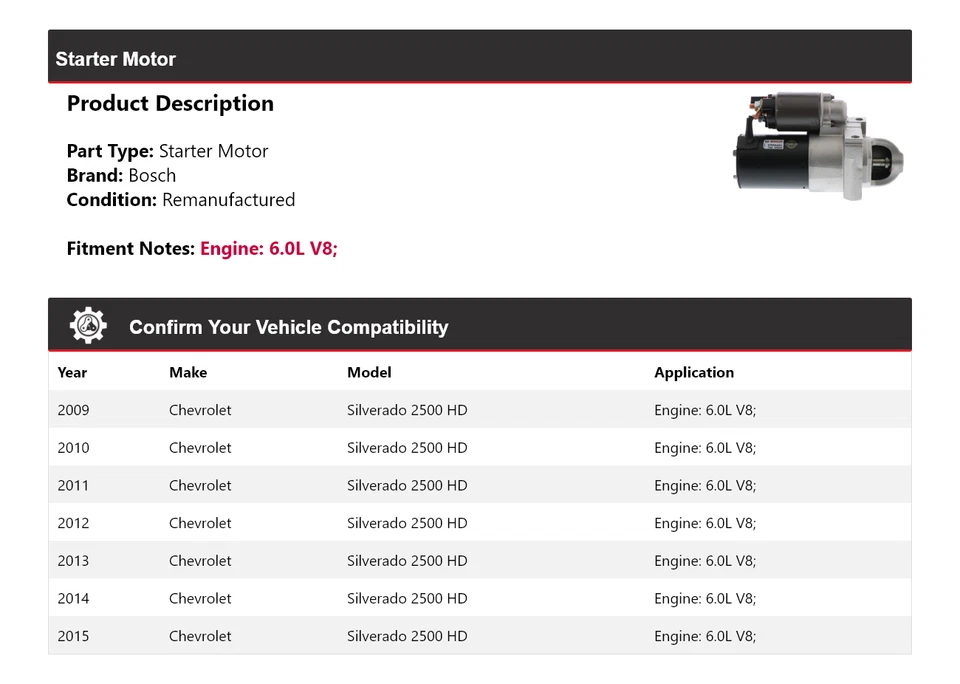
Task: Select the Year column header
Action: pyautogui.click(x=72, y=372)
